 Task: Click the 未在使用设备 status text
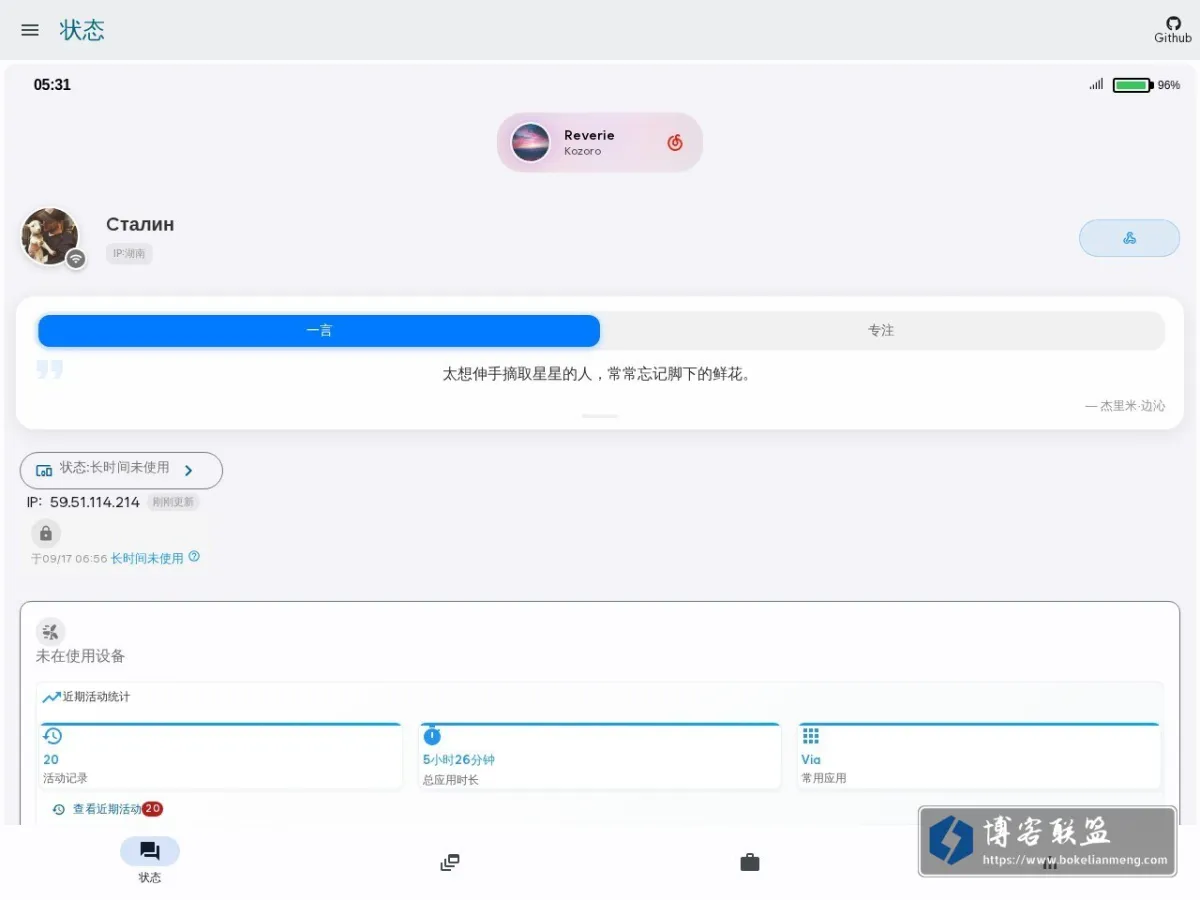click(81, 656)
